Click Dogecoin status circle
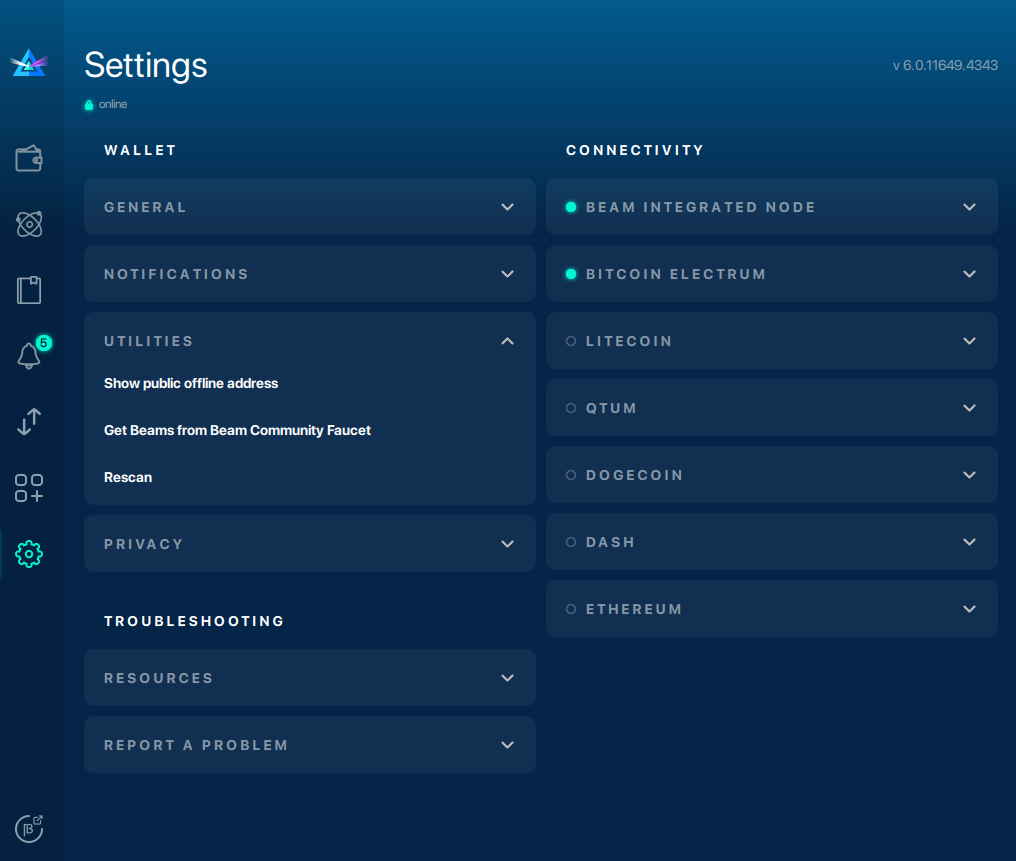Image resolution: width=1016 pixels, height=861 pixels. tap(571, 475)
